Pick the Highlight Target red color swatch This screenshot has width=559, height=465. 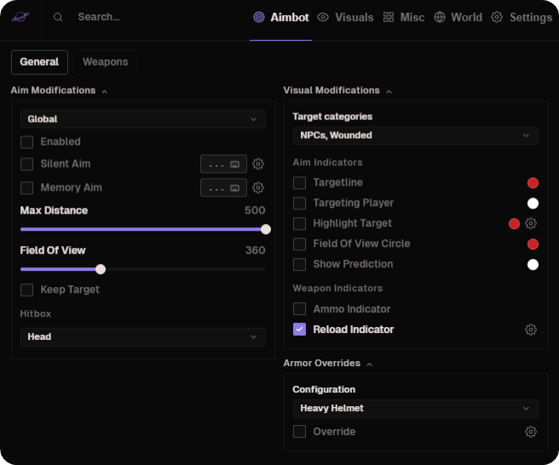point(514,224)
